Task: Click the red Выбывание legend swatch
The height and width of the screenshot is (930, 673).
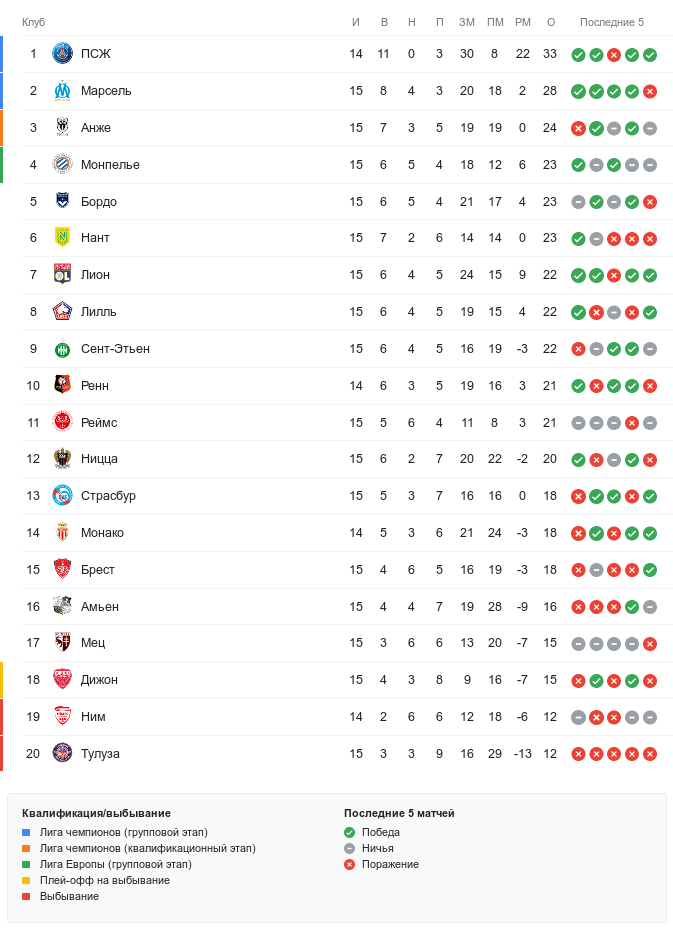Action: pos(27,896)
